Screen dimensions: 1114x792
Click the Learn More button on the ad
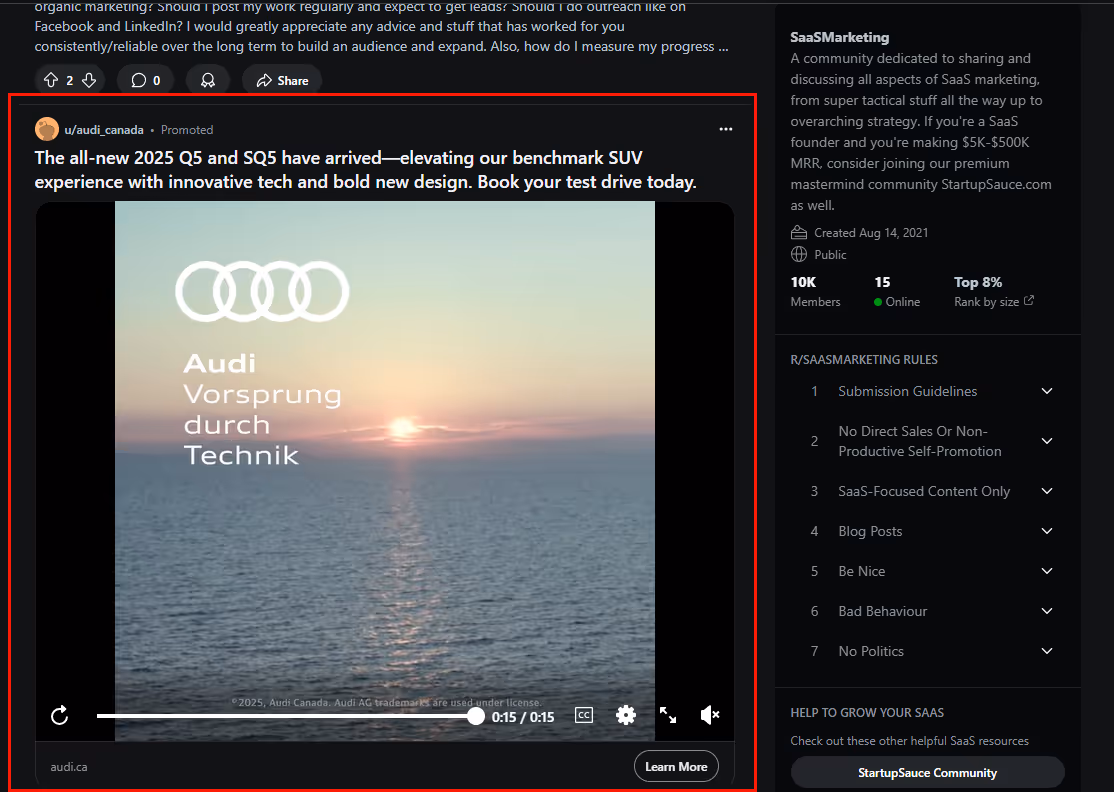676,766
